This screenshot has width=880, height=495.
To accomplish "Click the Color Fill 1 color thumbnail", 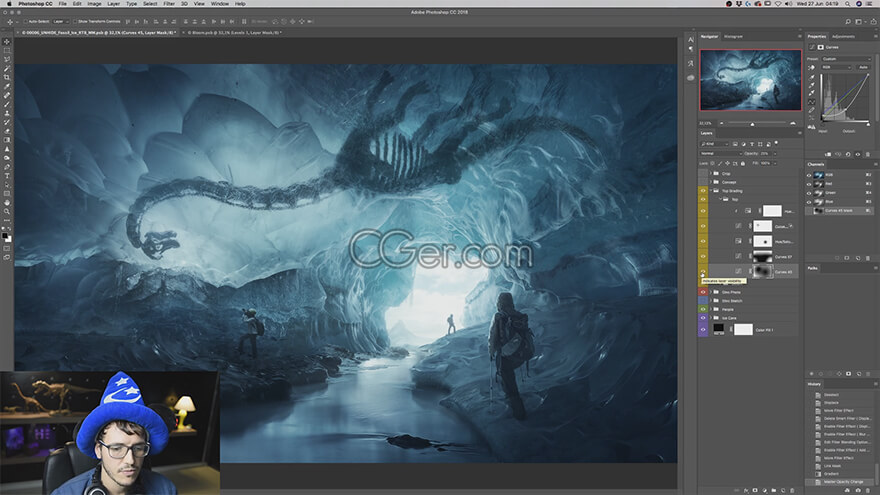I will 719,329.
